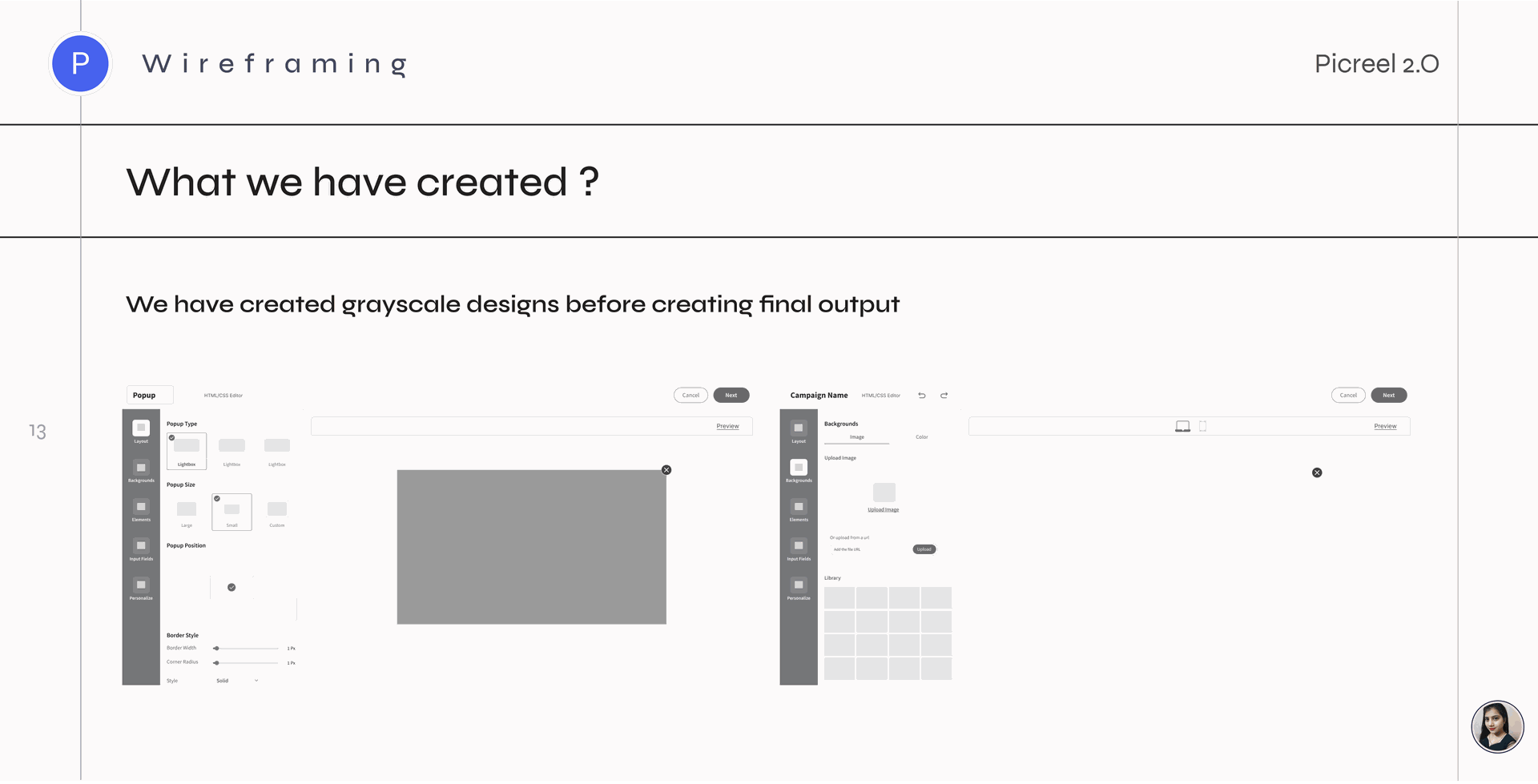Screen dimensions: 1538x784
Task: Open the Solid border style dropdown
Action: pyautogui.click(x=237, y=681)
